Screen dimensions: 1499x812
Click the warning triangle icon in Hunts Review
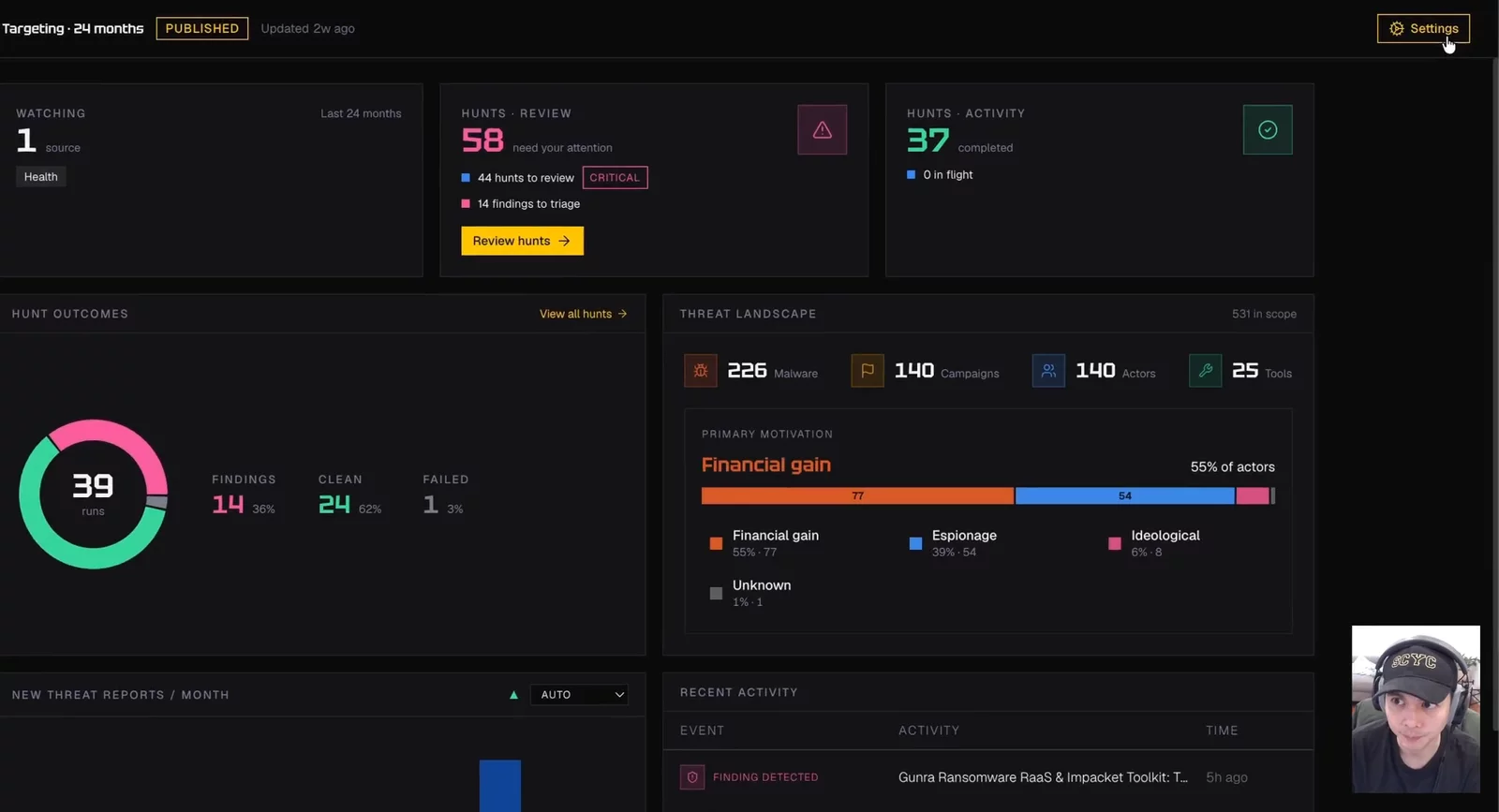point(822,130)
